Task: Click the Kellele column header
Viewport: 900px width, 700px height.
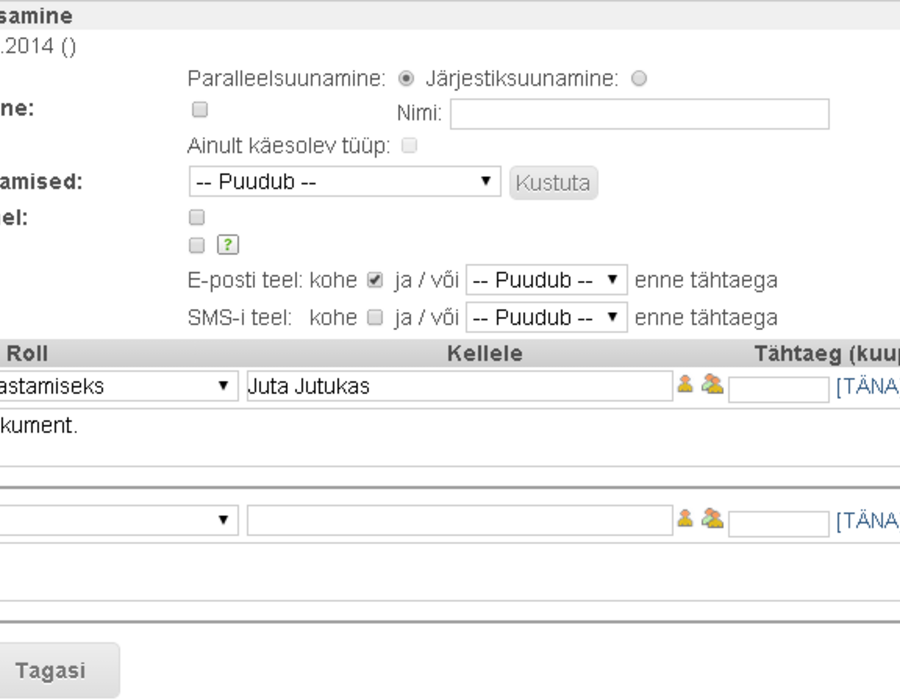Action: coord(485,353)
